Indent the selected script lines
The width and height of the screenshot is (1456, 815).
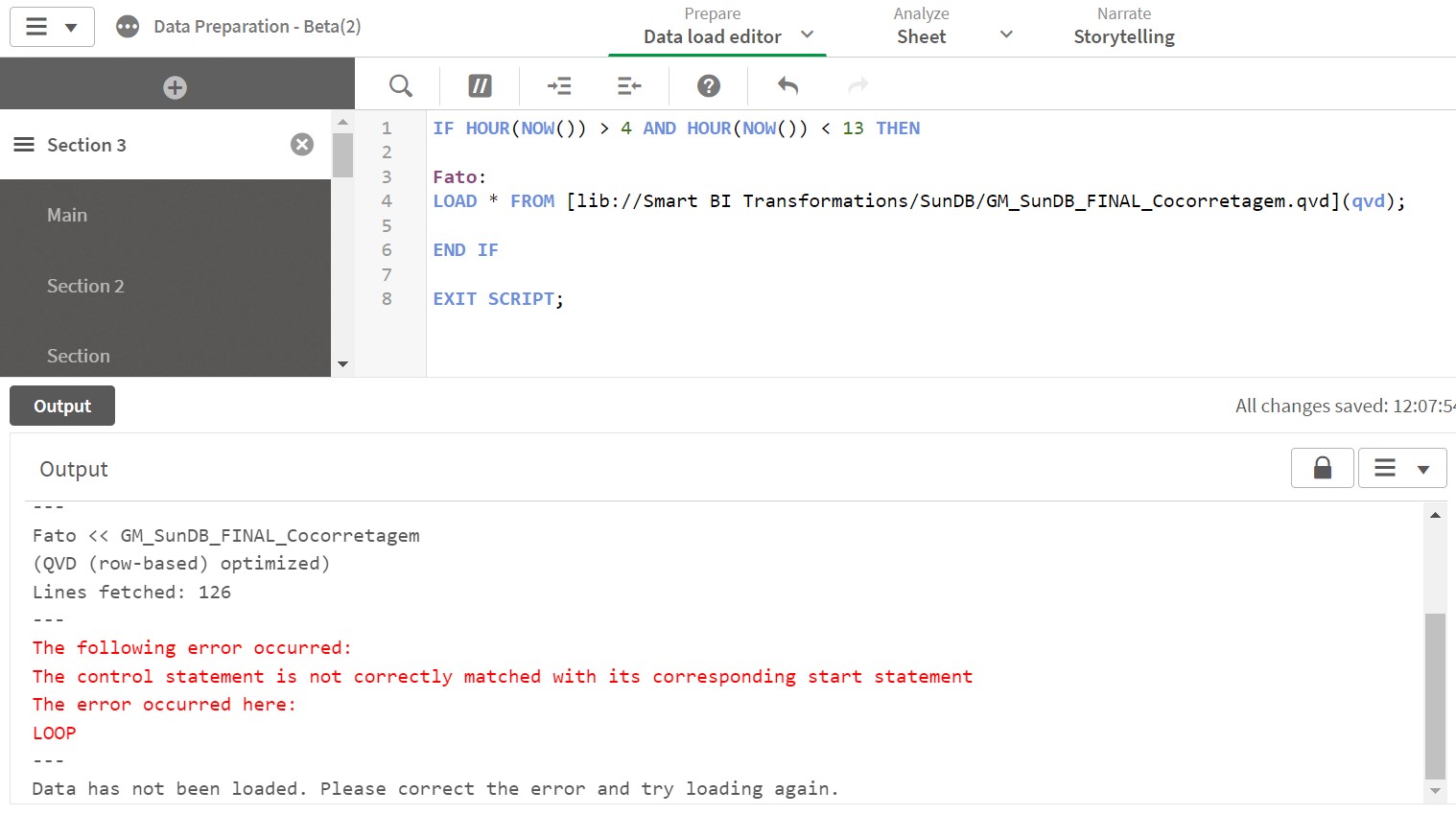[559, 86]
